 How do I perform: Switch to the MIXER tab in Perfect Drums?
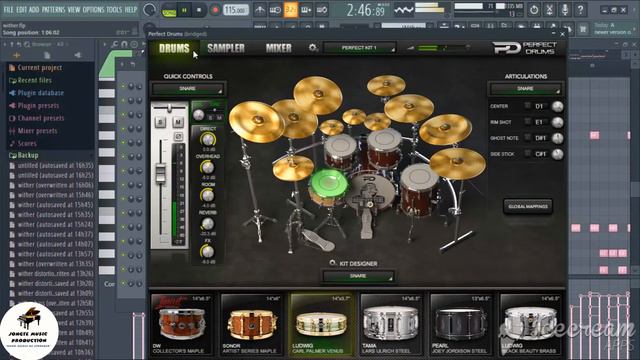point(279,48)
